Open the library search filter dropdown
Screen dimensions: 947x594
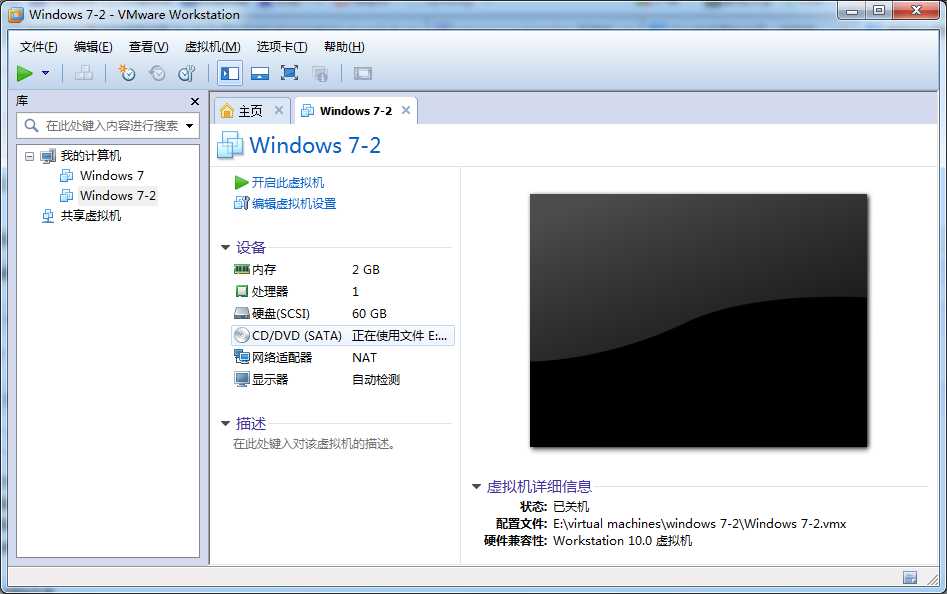(x=190, y=126)
